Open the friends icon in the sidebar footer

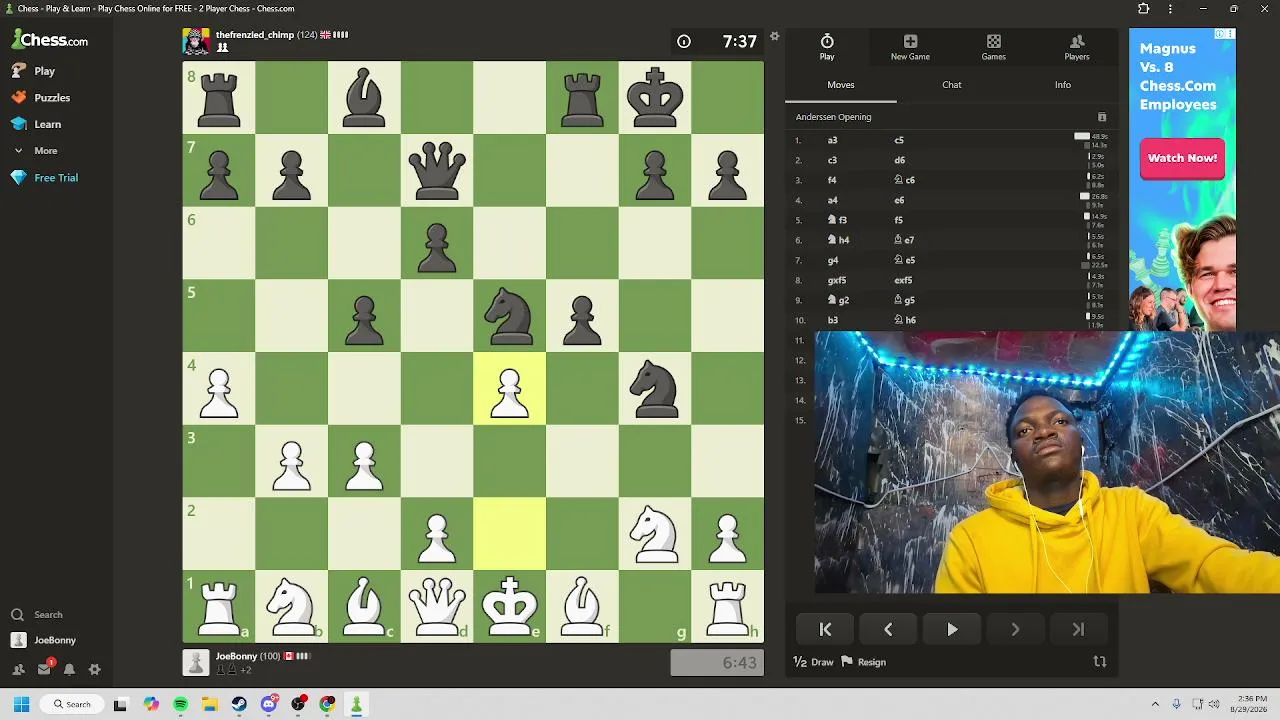(18, 669)
